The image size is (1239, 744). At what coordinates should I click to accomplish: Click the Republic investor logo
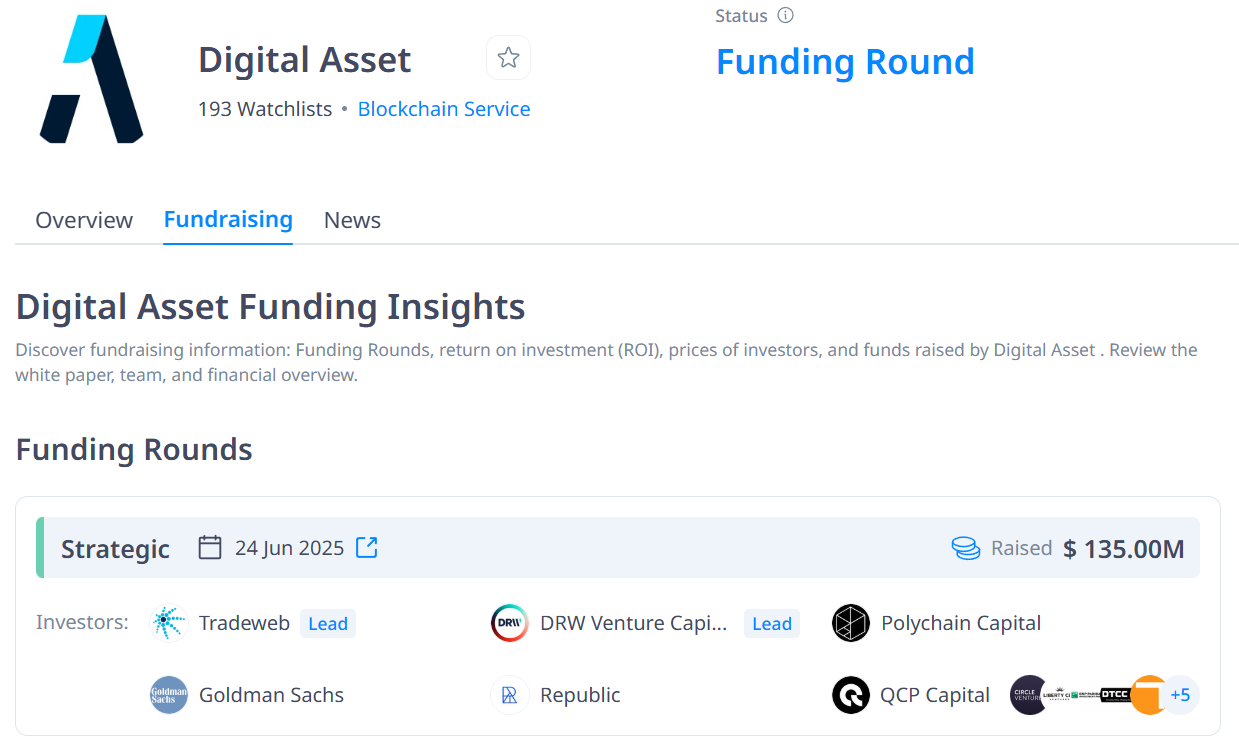pyautogui.click(x=509, y=695)
